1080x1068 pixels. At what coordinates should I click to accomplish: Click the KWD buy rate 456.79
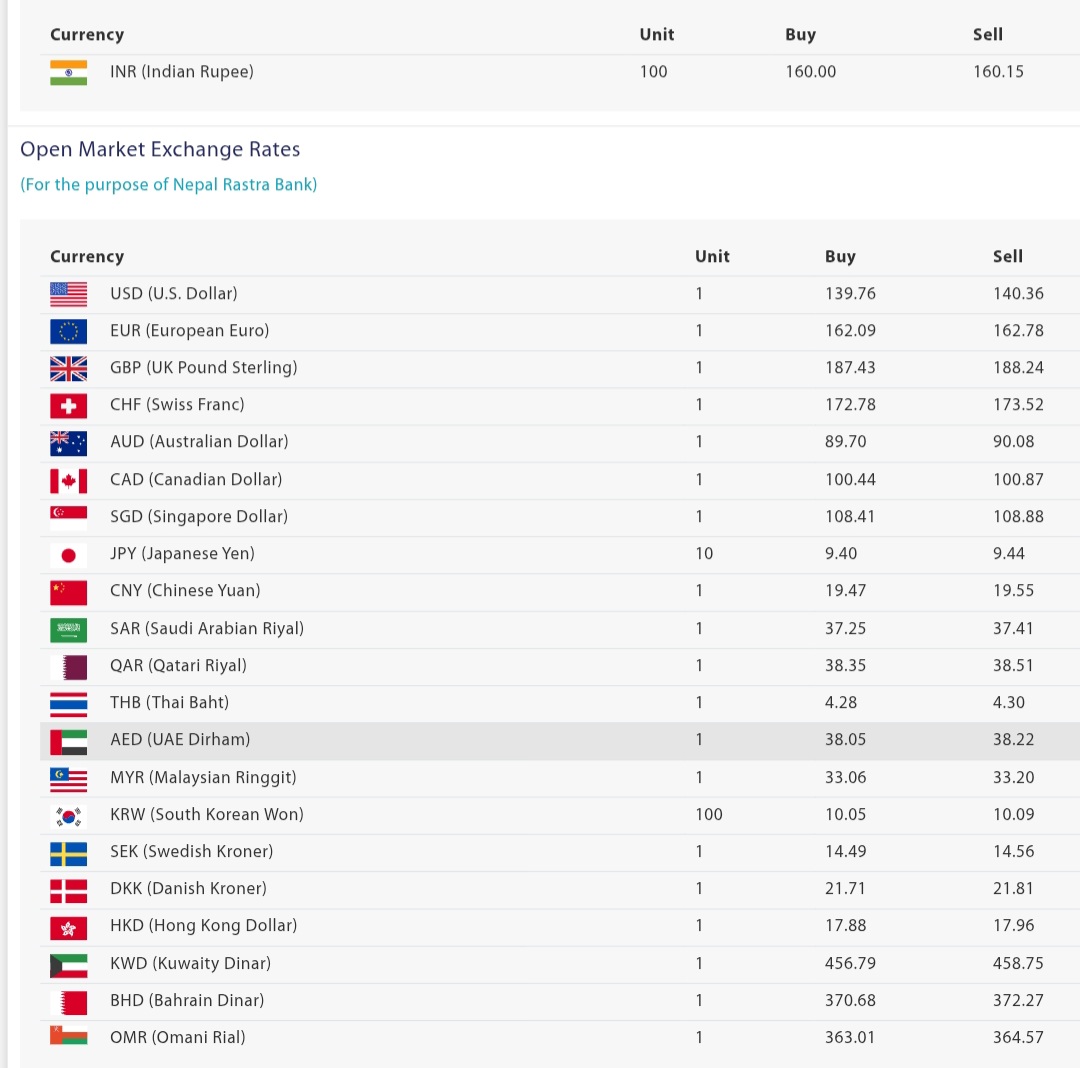pyautogui.click(x=850, y=964)
